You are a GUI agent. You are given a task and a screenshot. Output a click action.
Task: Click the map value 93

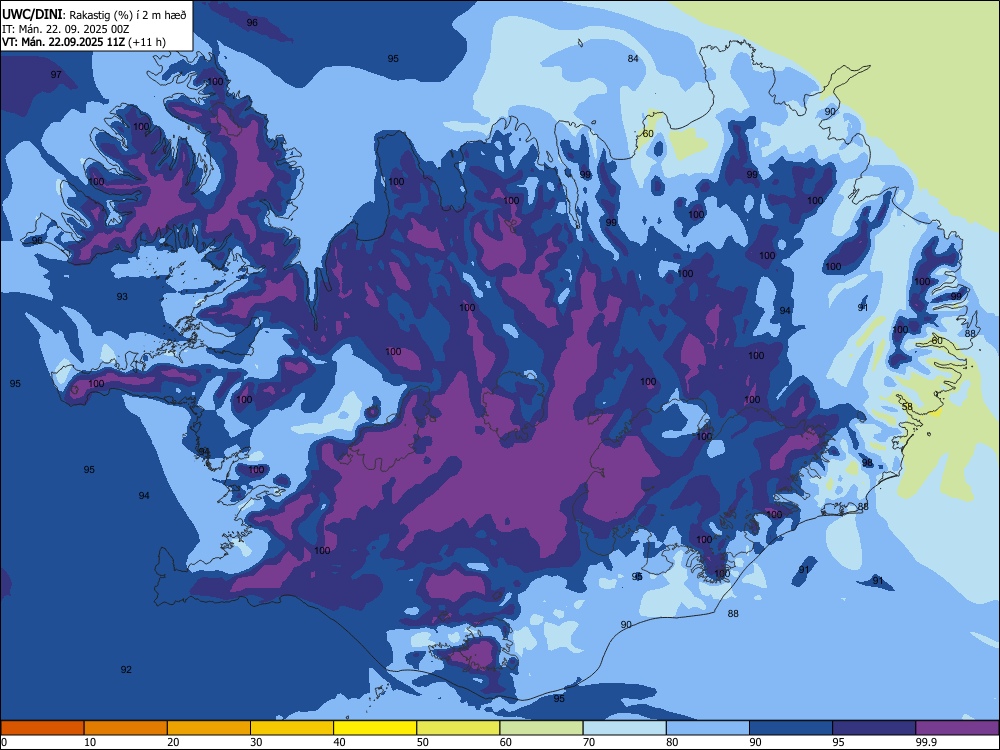[x=122, y=297]
